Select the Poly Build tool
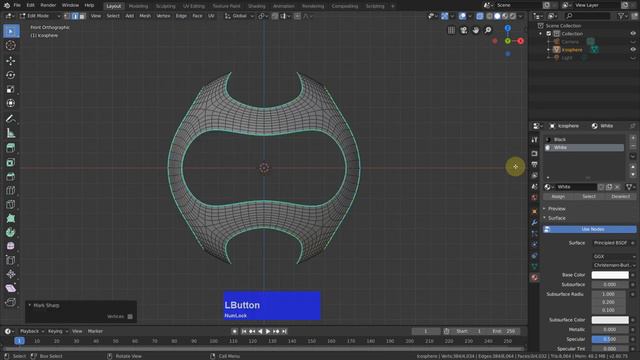This screenshot has width=640, height=360. (11, 218)
